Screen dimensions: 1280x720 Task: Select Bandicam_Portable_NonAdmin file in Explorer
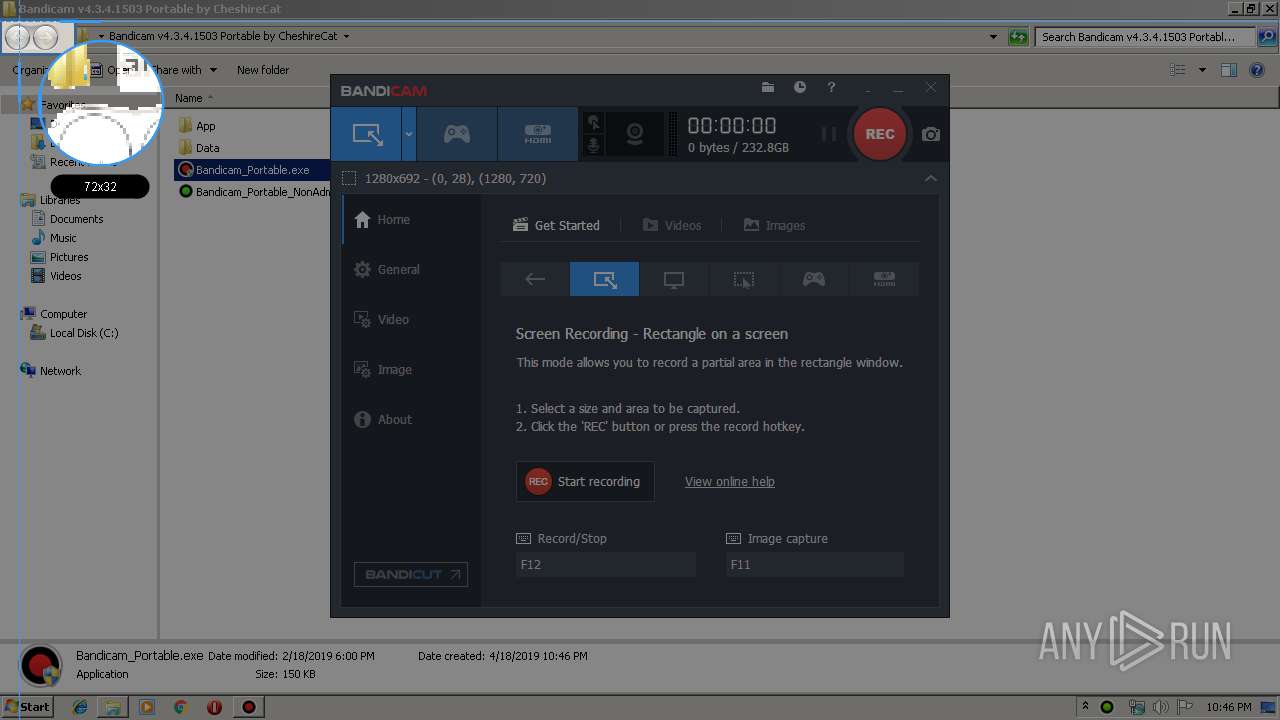pyautogui.click(x=254, y=192)
